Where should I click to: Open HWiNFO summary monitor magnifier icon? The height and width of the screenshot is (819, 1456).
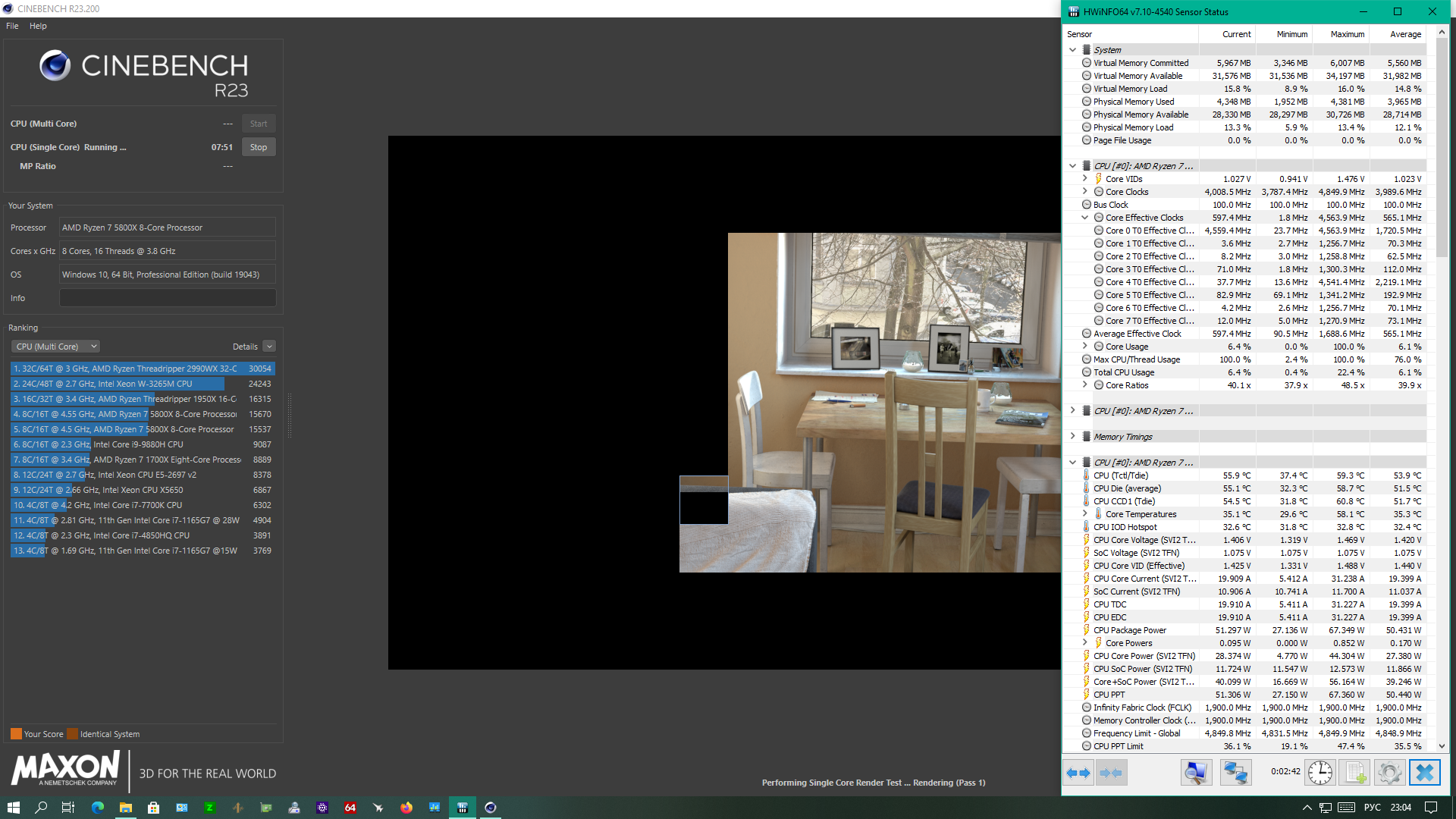point(1196,773)
